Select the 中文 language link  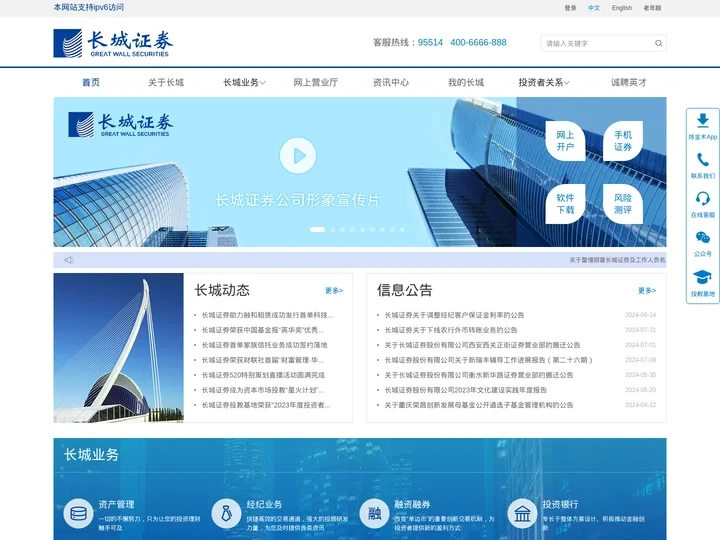point(594,8)
